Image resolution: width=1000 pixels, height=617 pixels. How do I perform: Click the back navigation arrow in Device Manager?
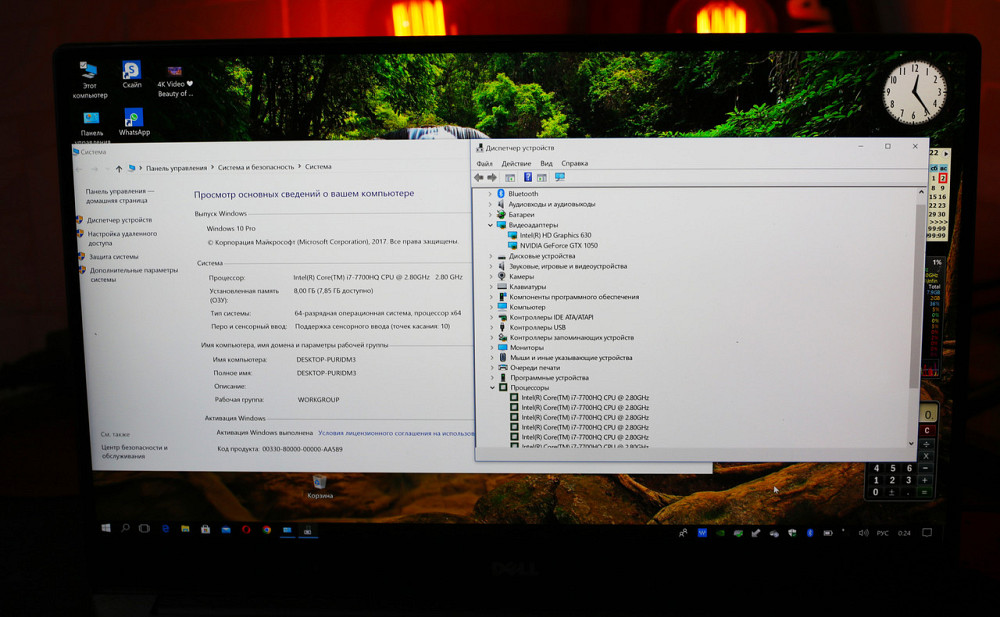(x=478, y=177)
